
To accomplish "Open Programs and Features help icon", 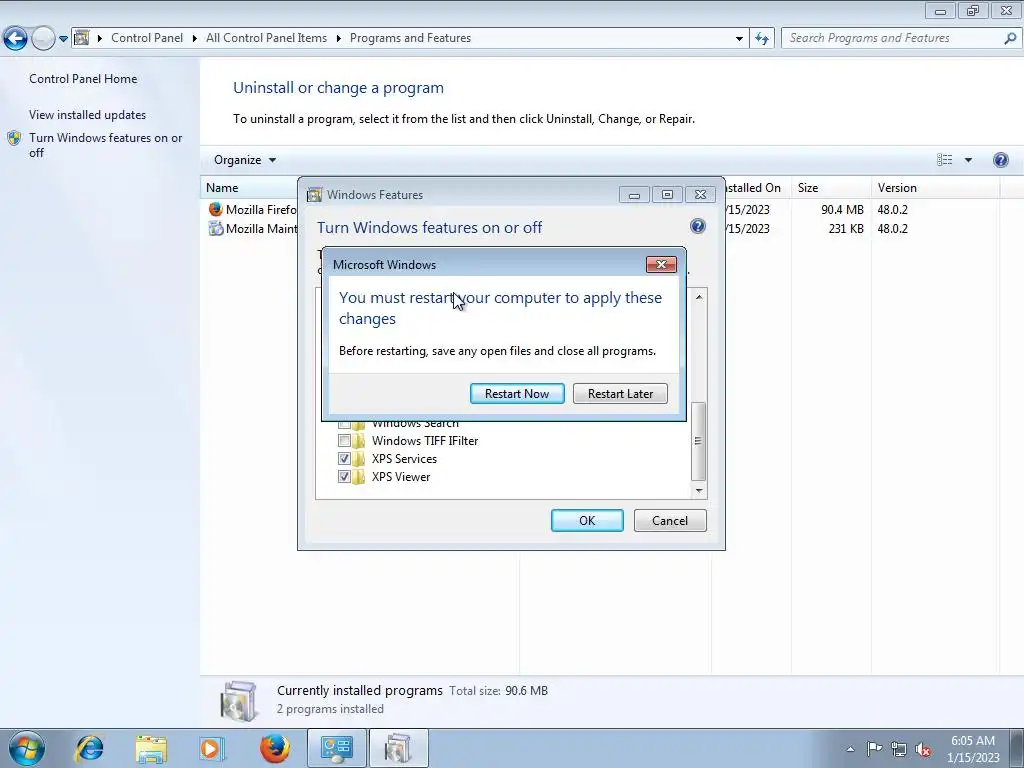I will click(1000, 160).
